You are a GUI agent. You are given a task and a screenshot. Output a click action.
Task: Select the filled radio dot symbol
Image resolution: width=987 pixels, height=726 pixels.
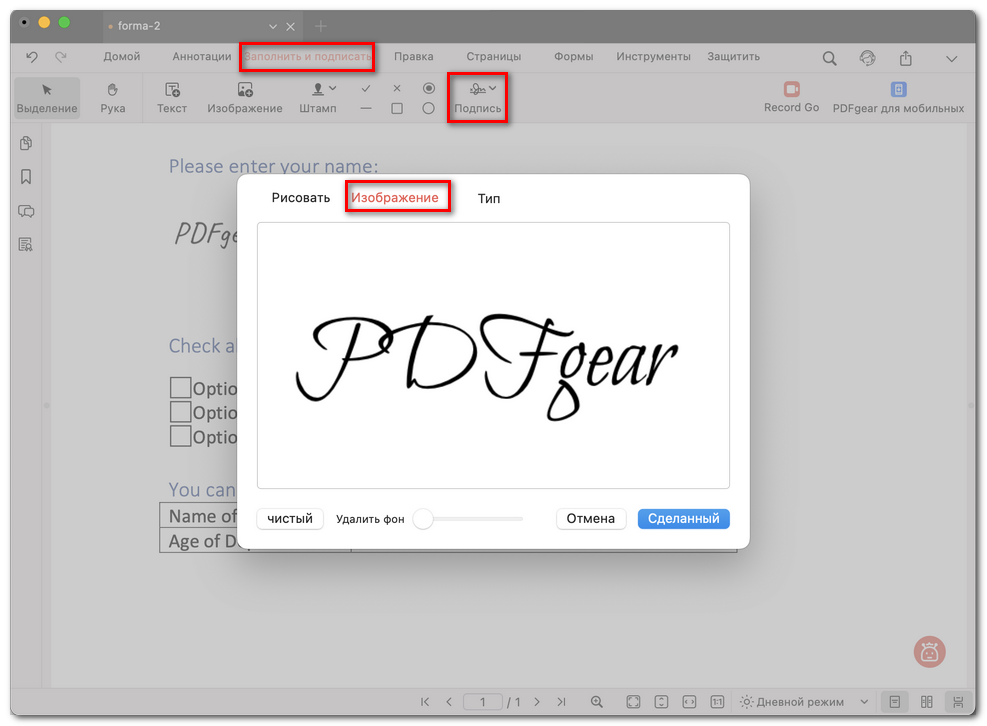pos(428,88)
